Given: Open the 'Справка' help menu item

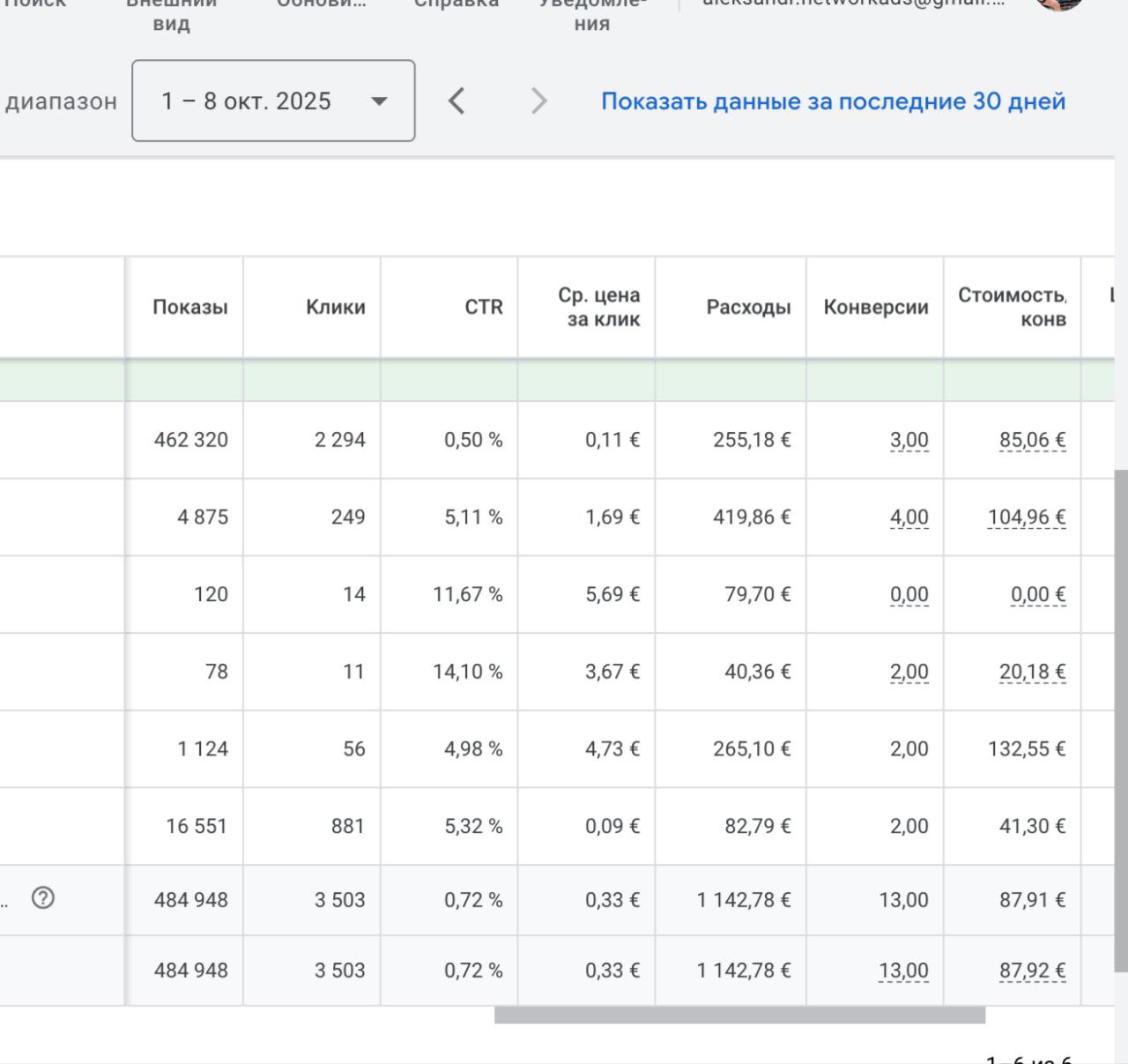Looking at the screenshot, I should coord(456,4).
